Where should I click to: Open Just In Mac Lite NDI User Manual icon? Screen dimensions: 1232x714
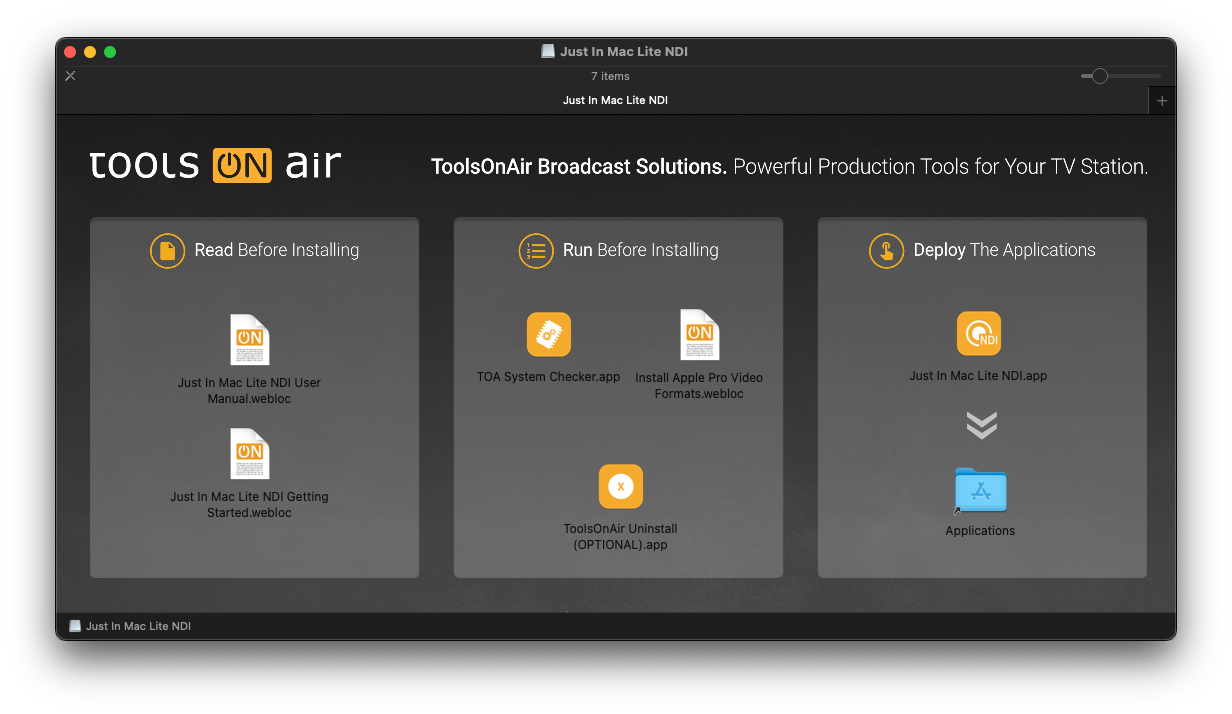[249, 340]
